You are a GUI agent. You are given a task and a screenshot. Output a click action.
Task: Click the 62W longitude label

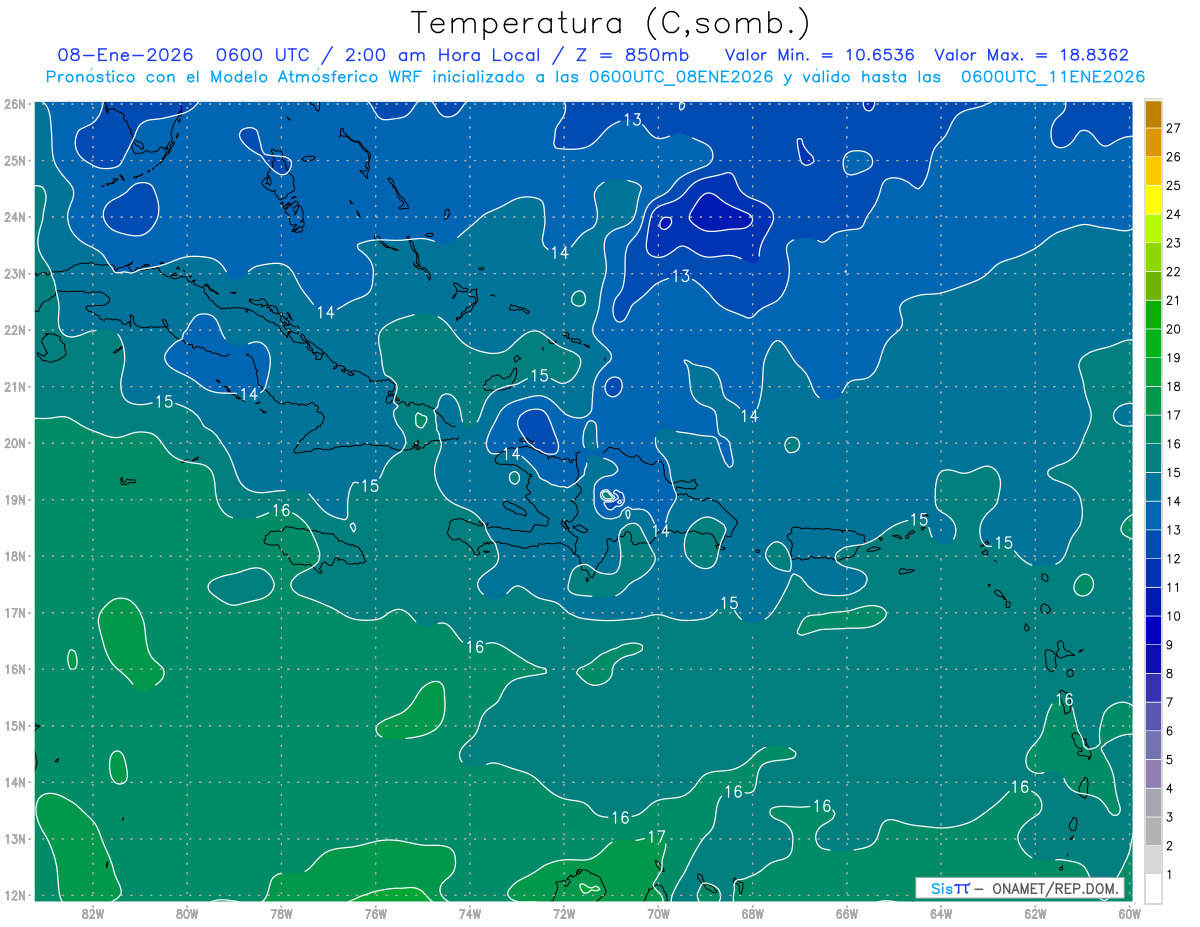[1036, 913]
